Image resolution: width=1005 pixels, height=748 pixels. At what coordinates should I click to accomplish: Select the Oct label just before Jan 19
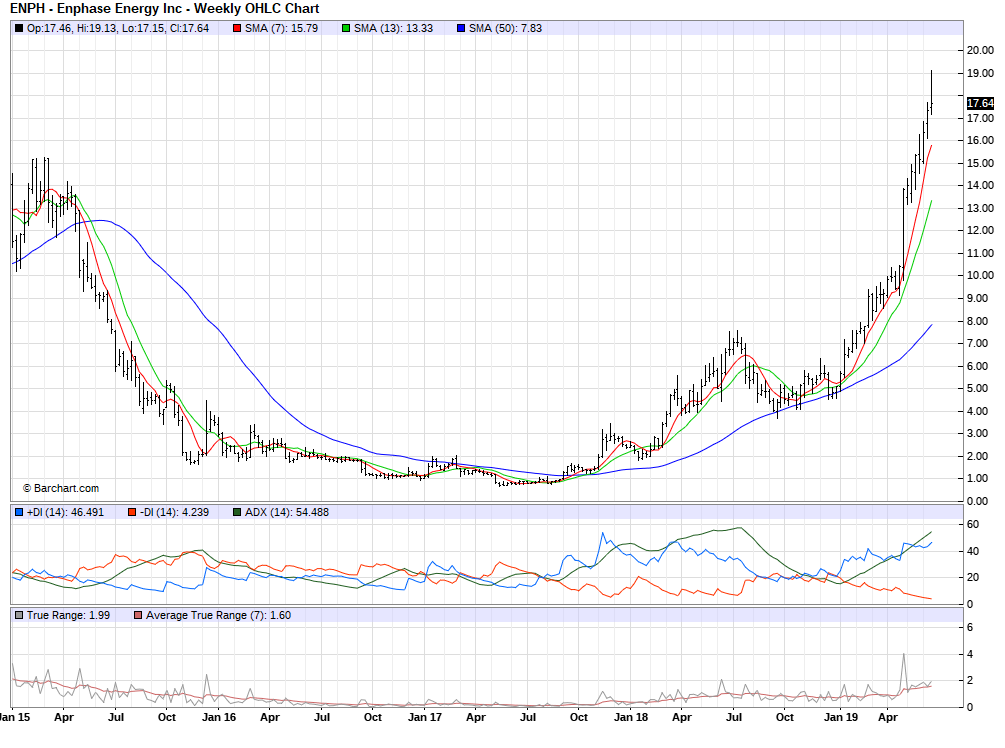[x=785, y=717]
